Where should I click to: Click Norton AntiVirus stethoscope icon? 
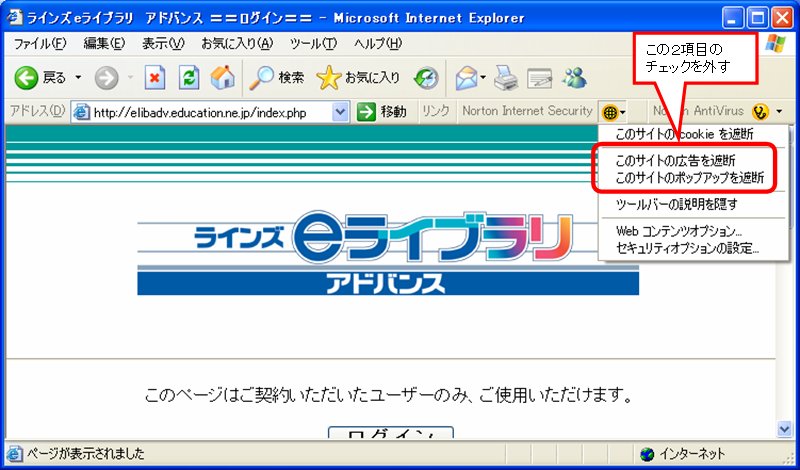760,111
